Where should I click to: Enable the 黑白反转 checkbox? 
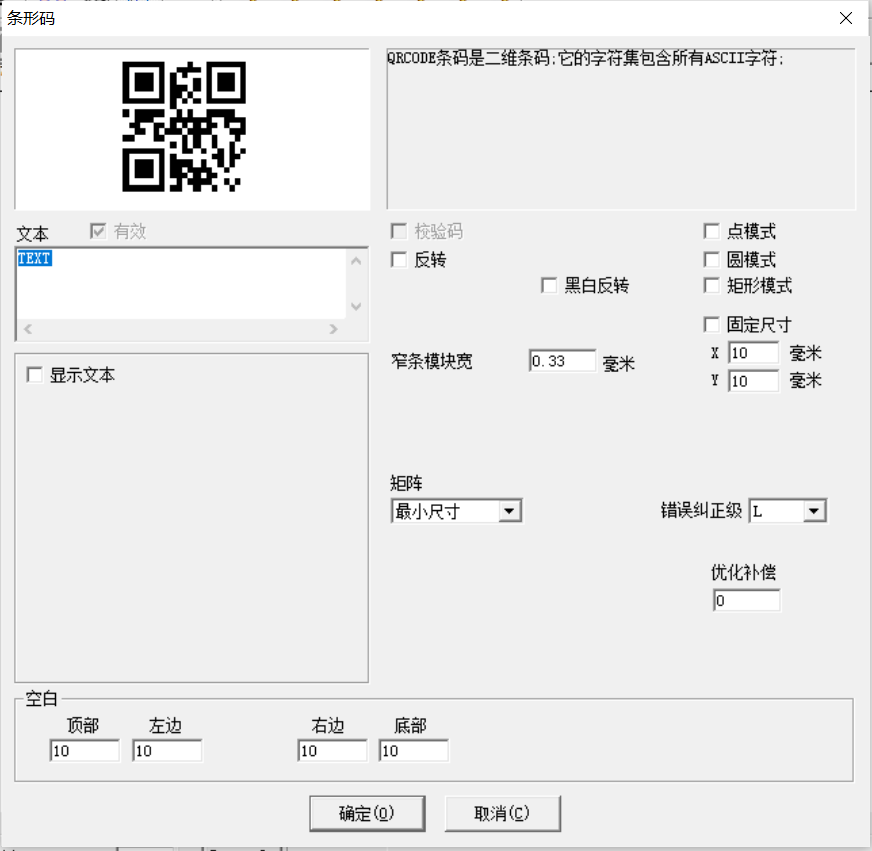coord(549,285)
